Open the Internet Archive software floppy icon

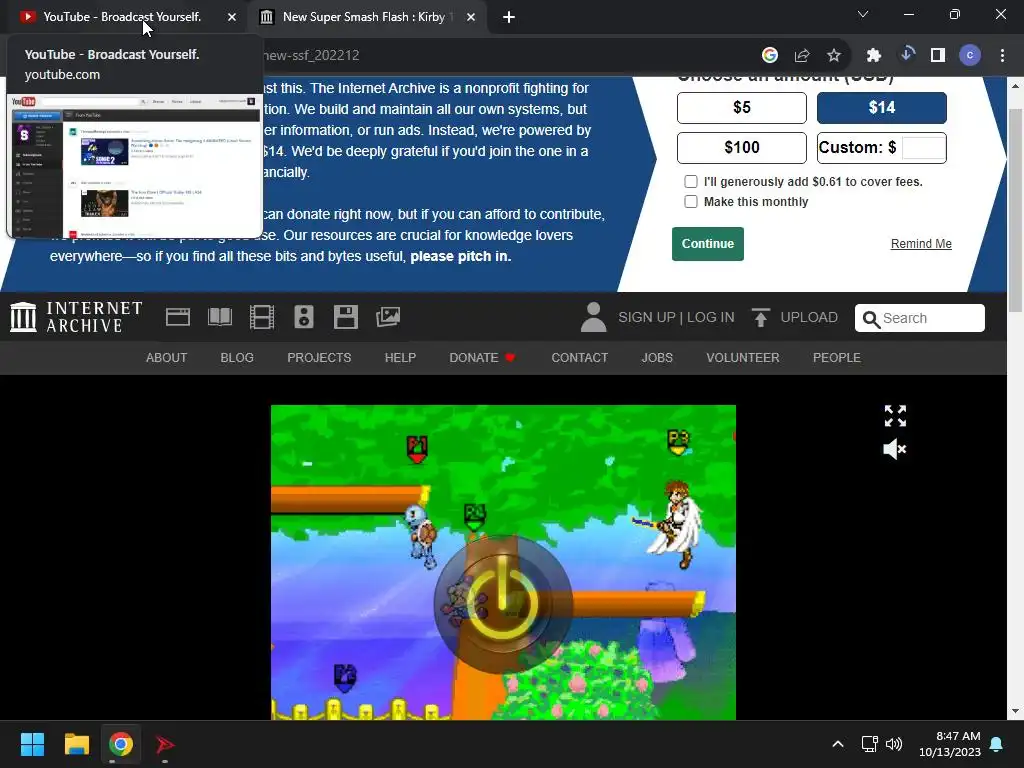[x=345, y=317]
